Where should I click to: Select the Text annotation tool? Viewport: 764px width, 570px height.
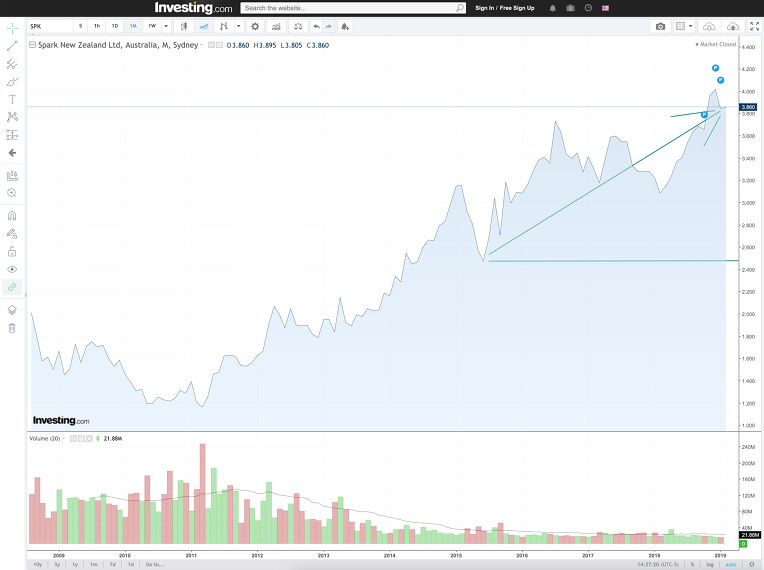click(12, 99)
